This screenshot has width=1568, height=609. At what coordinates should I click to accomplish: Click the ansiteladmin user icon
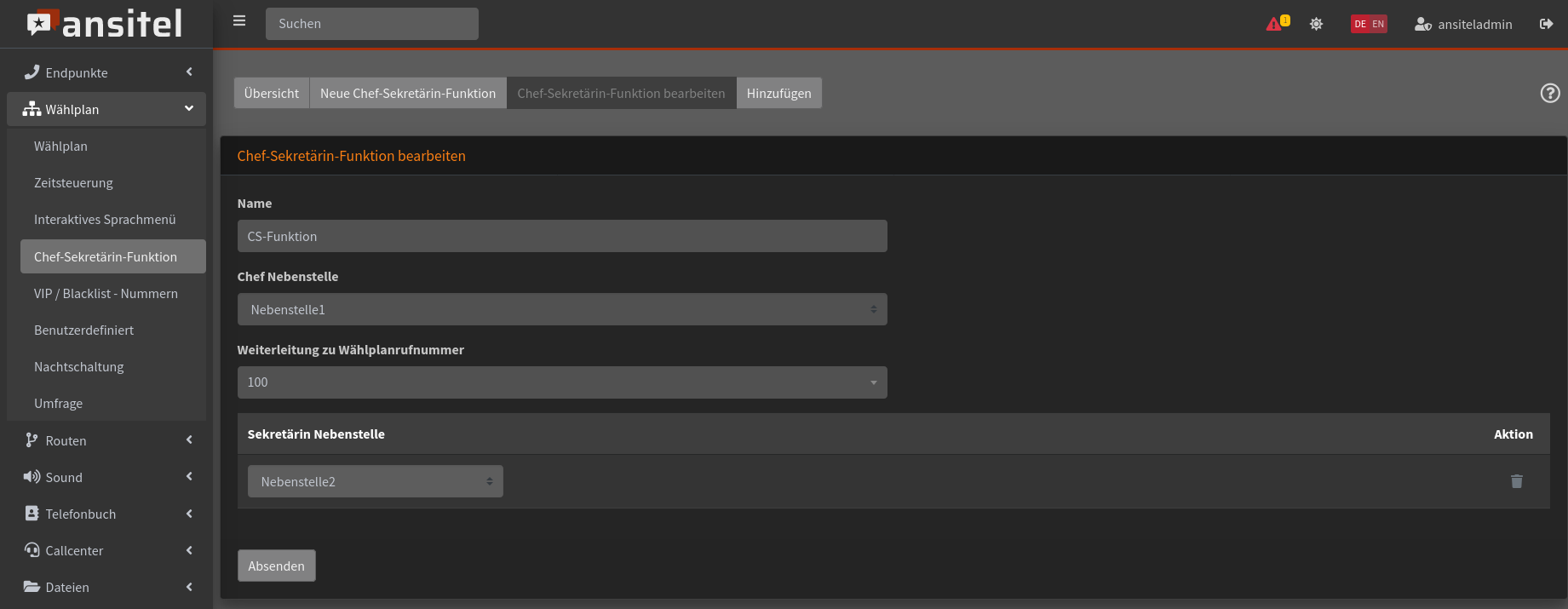point(1422,24)
